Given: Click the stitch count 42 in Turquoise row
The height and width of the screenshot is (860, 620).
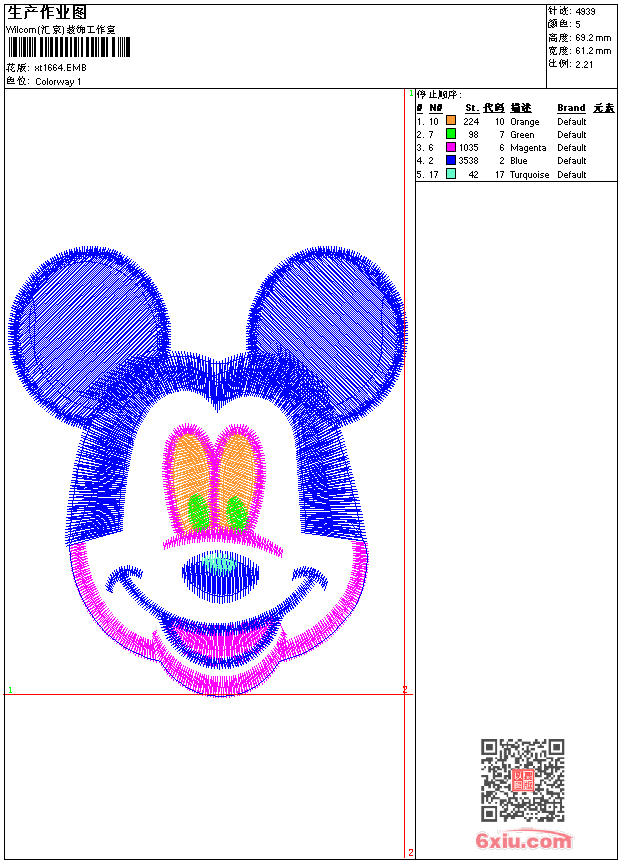Looking at the screenshot, I should point(474,175).
